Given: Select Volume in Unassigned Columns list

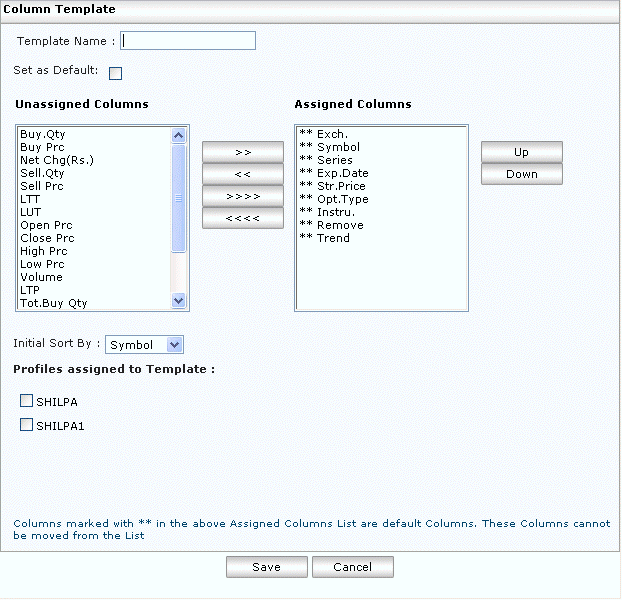Looking at the screenshot, I should pyautogui.click(x=41, y=277).
